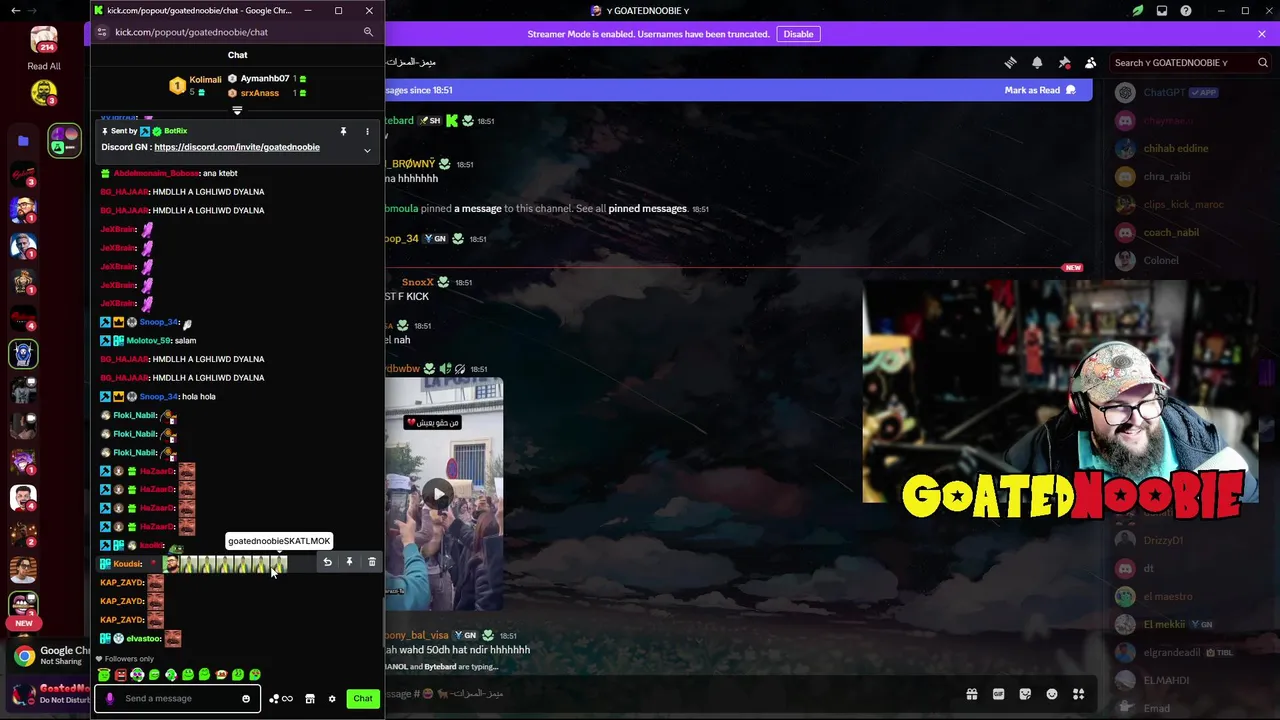Open Discord GIF picker
1280x720 pixels.
998,694
